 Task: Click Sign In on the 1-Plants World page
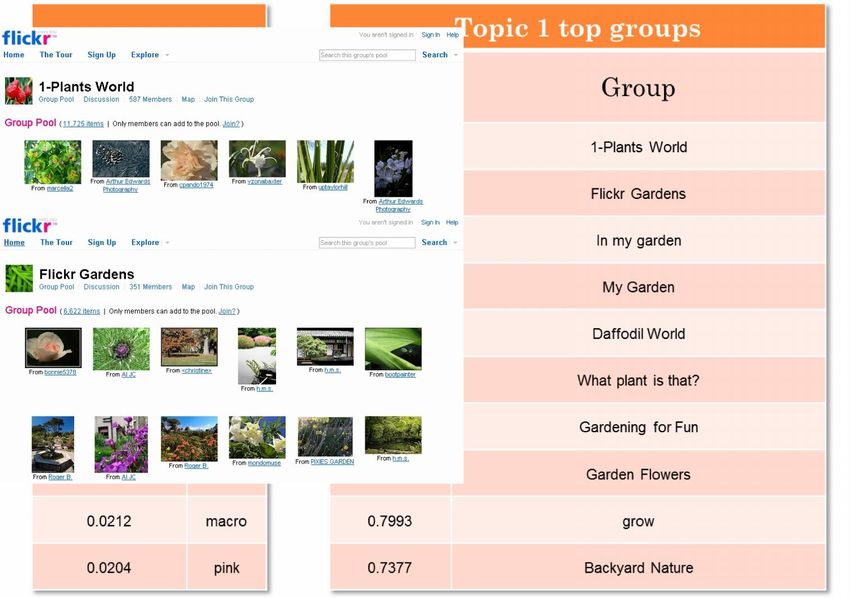tap(430, 35)
